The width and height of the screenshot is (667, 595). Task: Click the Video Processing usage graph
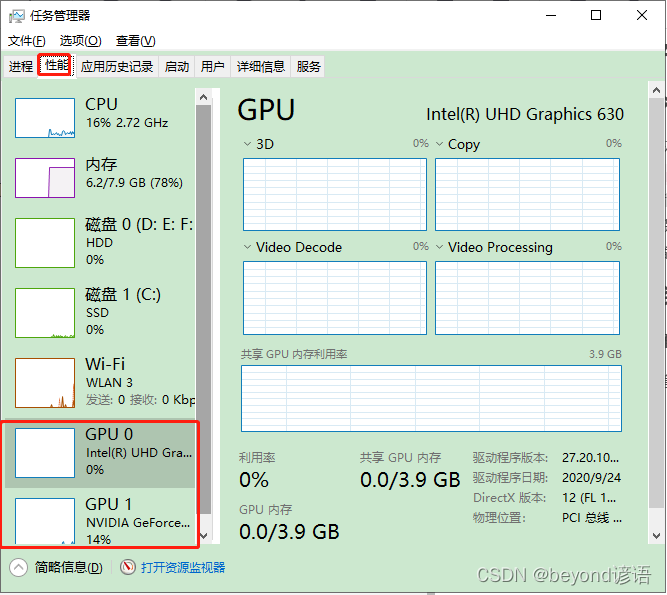click(x=527, y=298)
